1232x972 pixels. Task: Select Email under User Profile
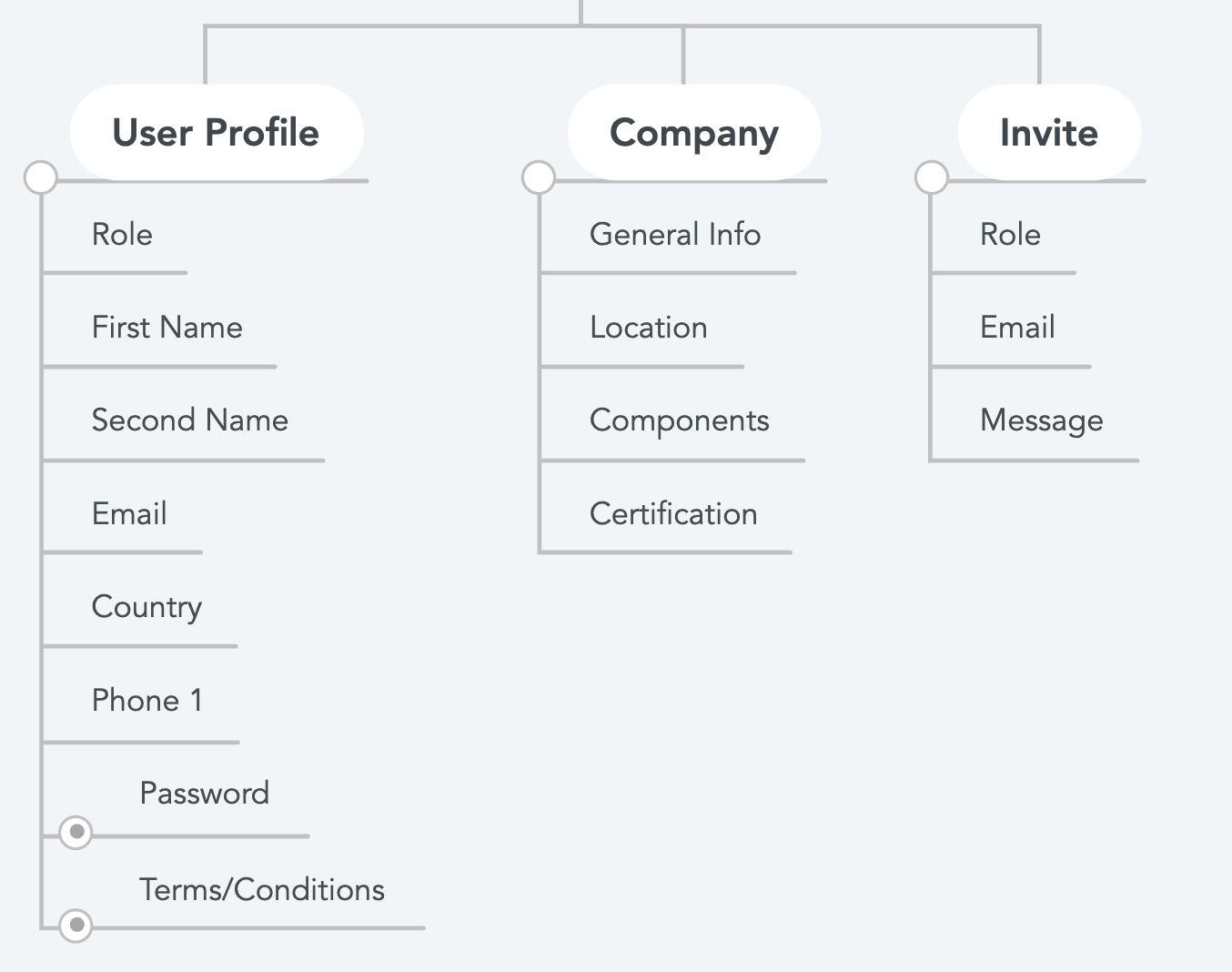[129, 514]
